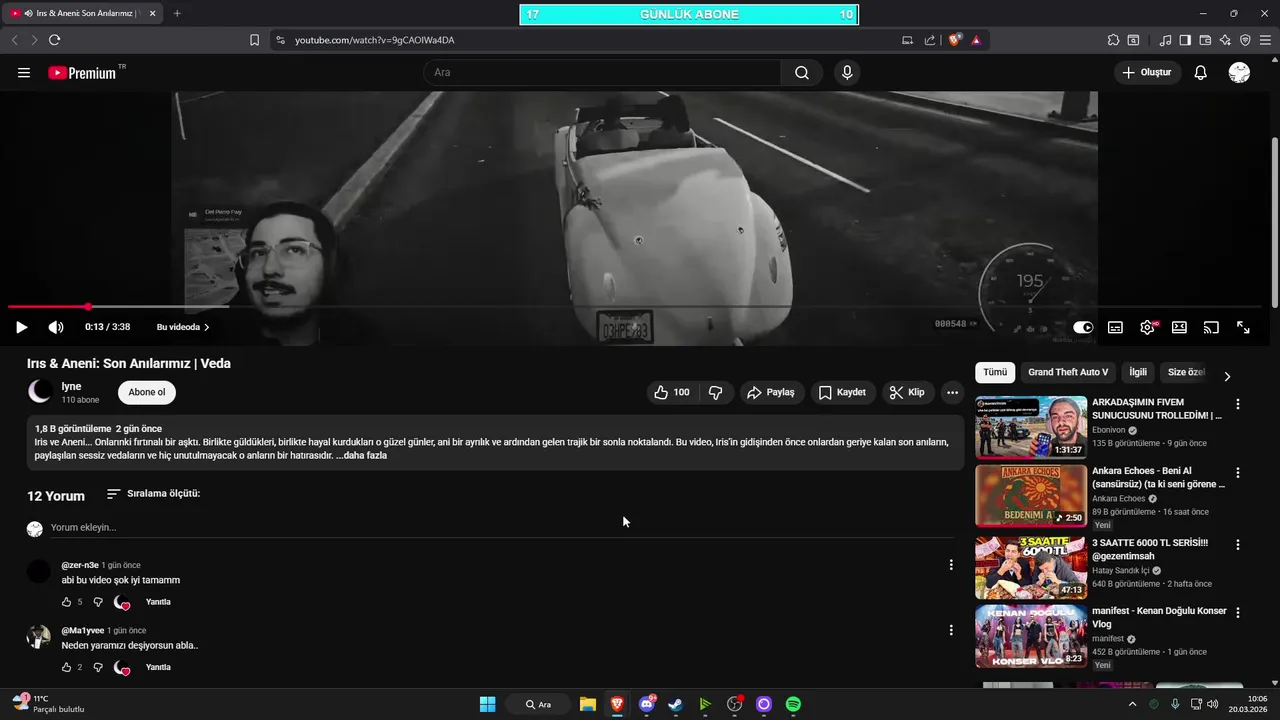Open options menu for @Ma1yvee comment
This screenshot has width=1280, height=720.
pos(951,630)
